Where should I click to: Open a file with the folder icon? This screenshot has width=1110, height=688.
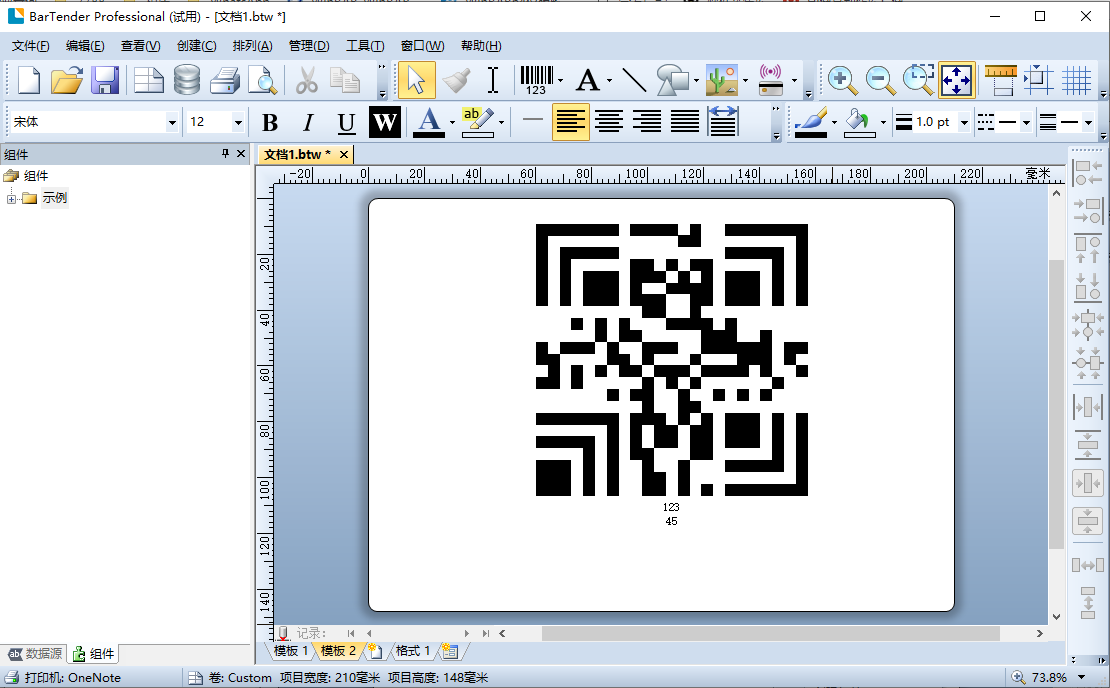click(x=67, y=79)
